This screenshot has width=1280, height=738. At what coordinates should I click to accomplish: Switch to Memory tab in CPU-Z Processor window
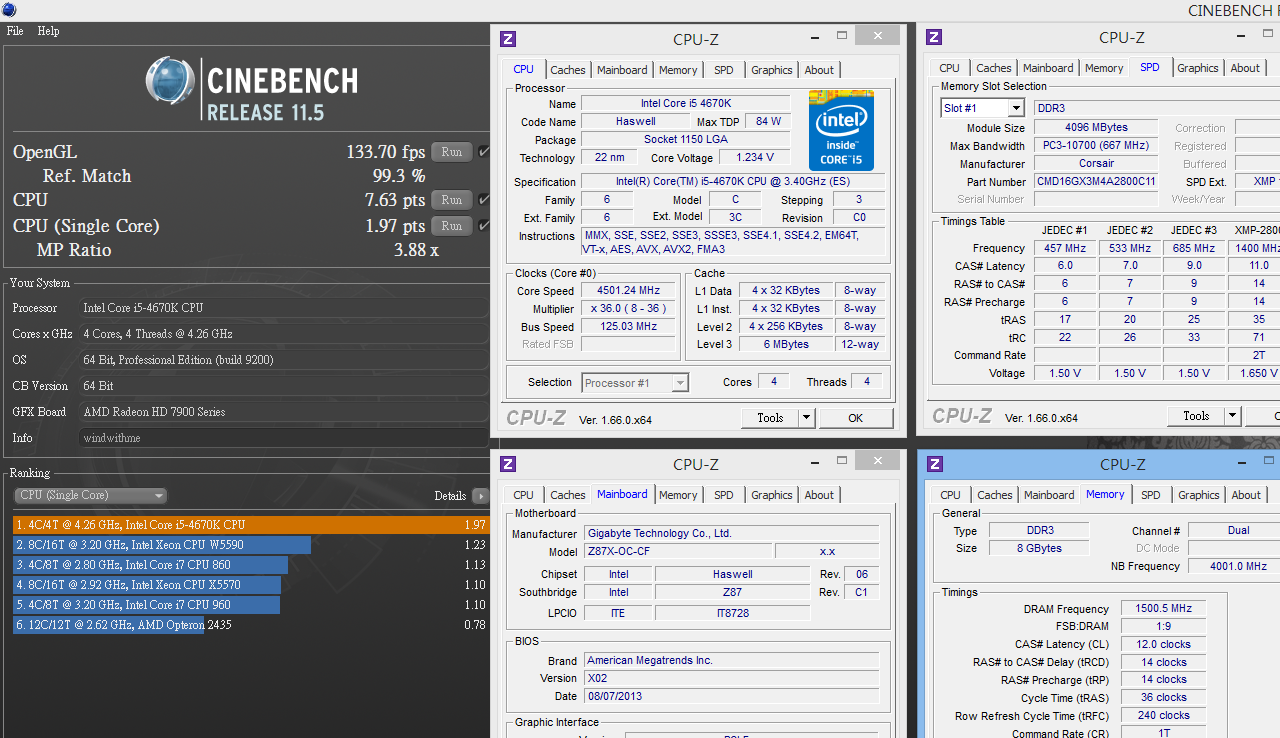click(678, 70)
